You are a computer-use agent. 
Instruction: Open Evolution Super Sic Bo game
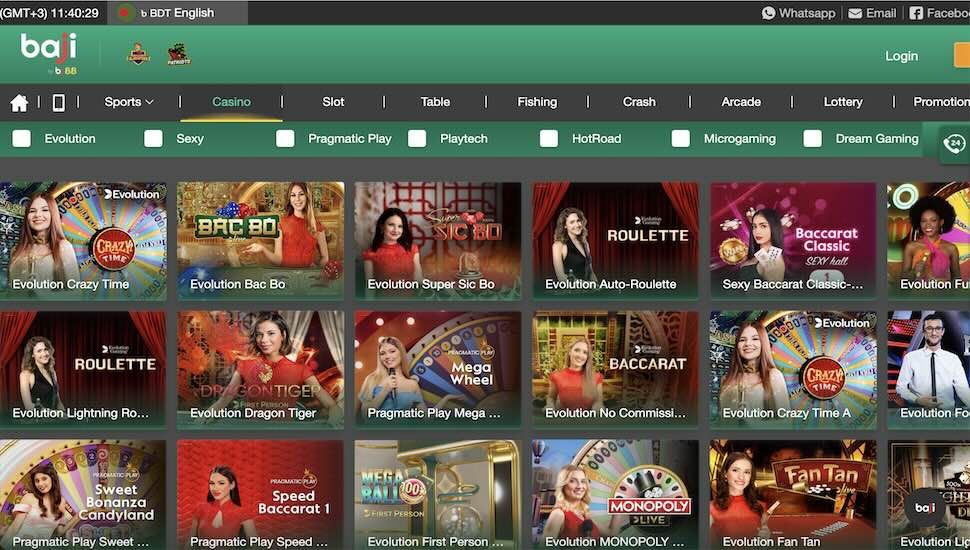438,241
